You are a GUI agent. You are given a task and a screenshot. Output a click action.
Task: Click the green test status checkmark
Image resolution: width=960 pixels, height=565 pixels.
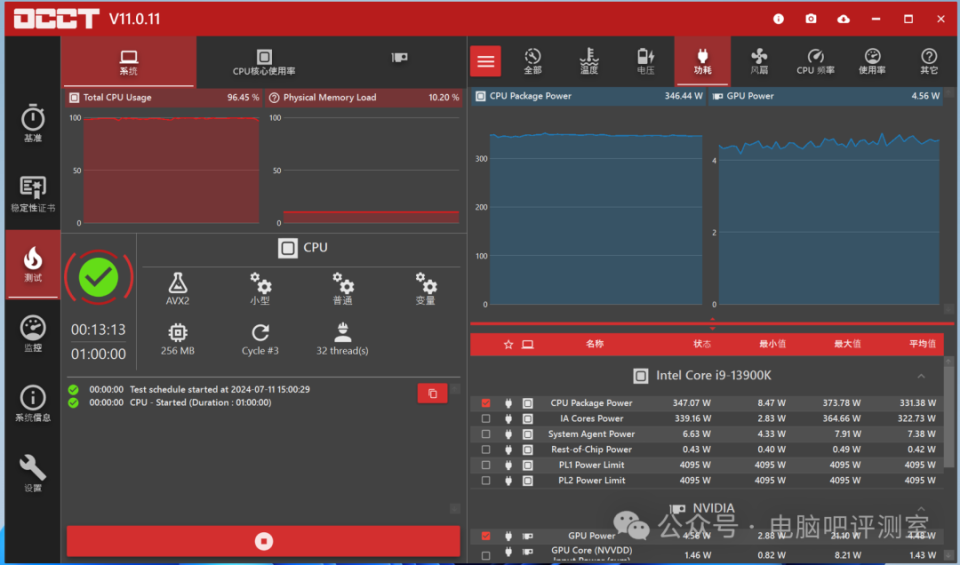(x=99, y=277)
